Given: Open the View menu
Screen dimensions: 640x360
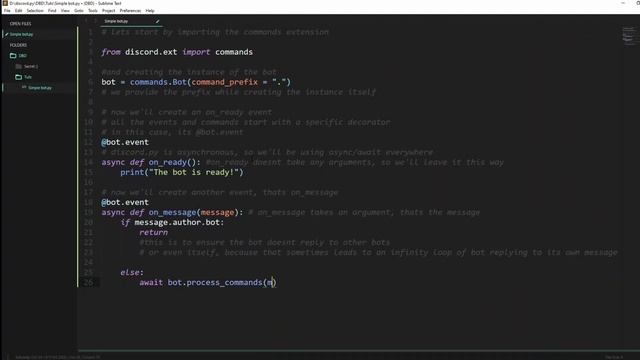Looking at the screenshot, I should coord(65,11).
